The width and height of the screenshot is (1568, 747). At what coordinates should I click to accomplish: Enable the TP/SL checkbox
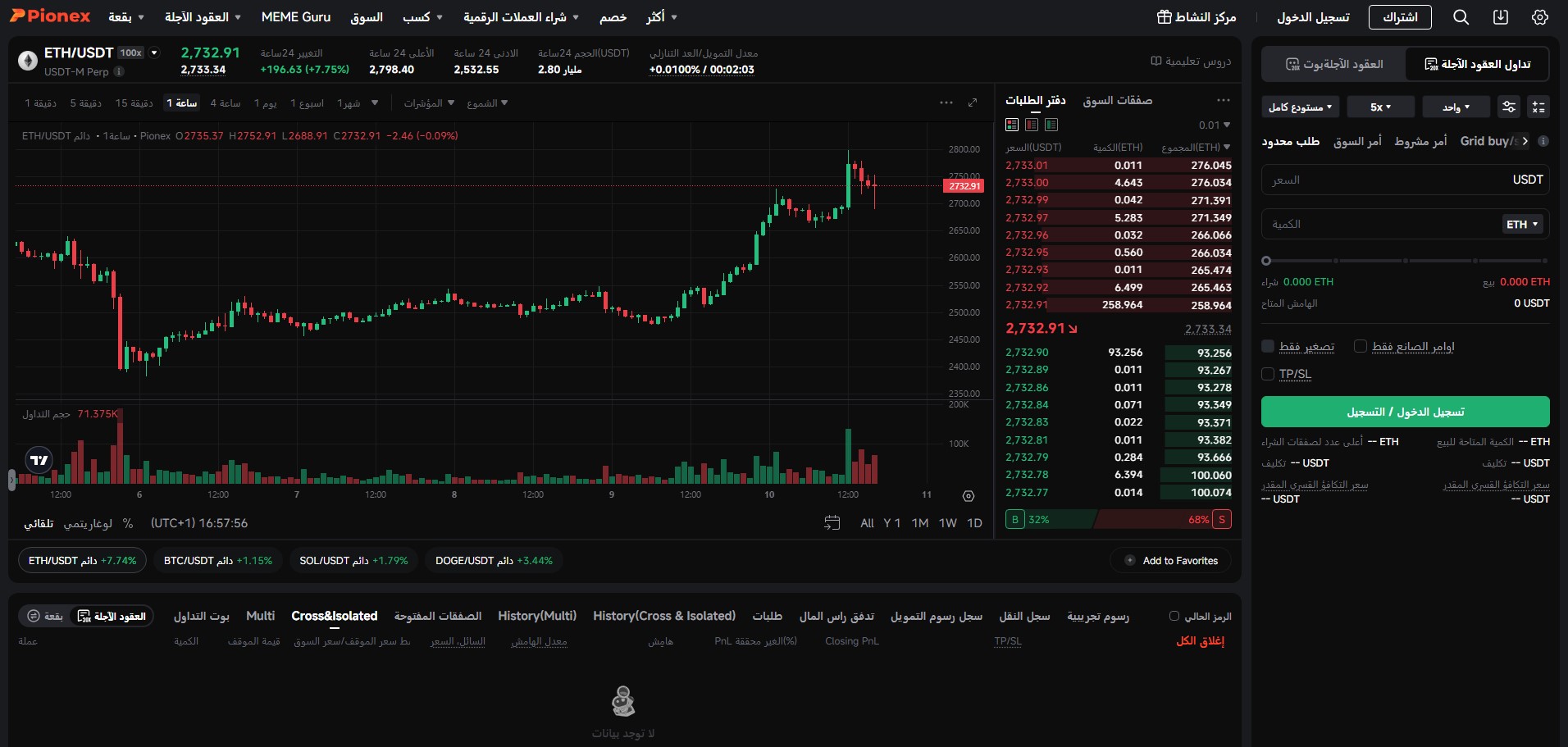1266,374
